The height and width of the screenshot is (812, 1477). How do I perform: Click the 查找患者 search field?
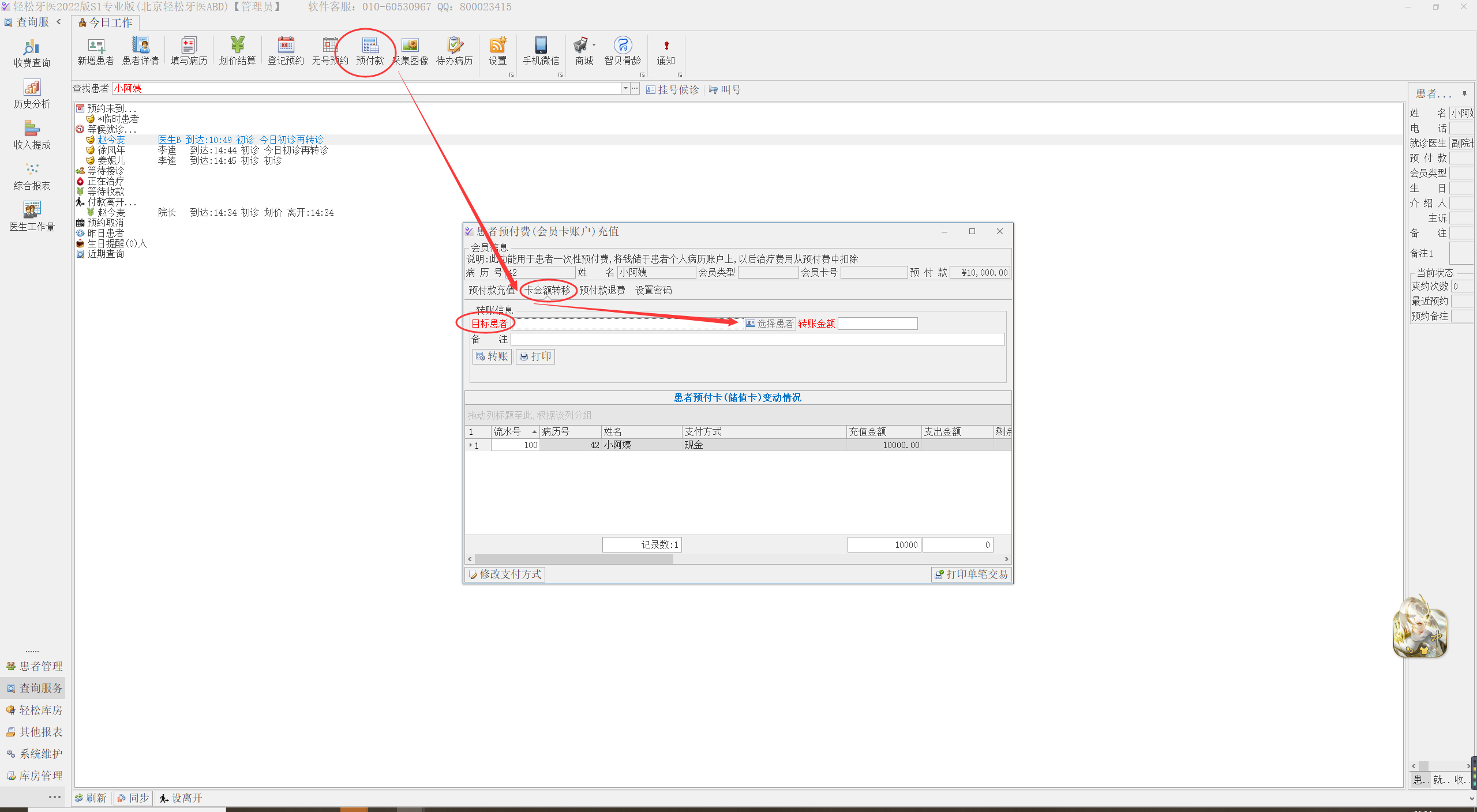pyautogui.click(x=366, y=88)
